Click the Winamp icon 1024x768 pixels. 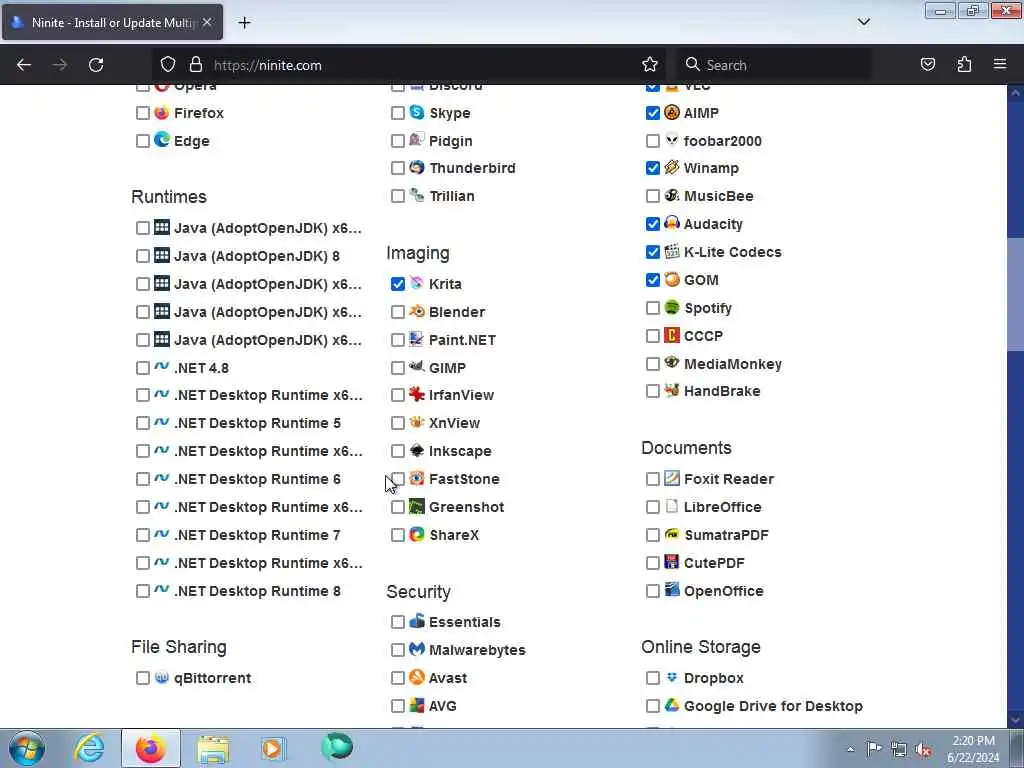pos(672,167)
